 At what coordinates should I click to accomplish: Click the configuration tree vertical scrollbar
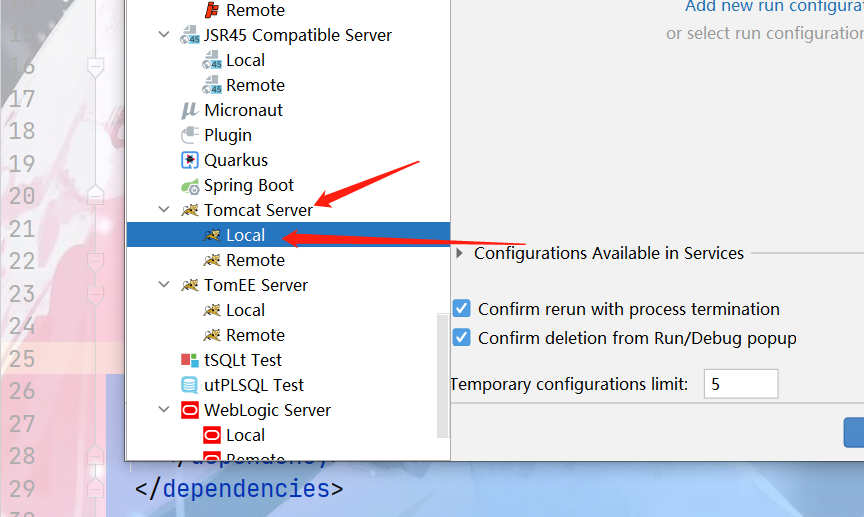click(x=442, y=375)
